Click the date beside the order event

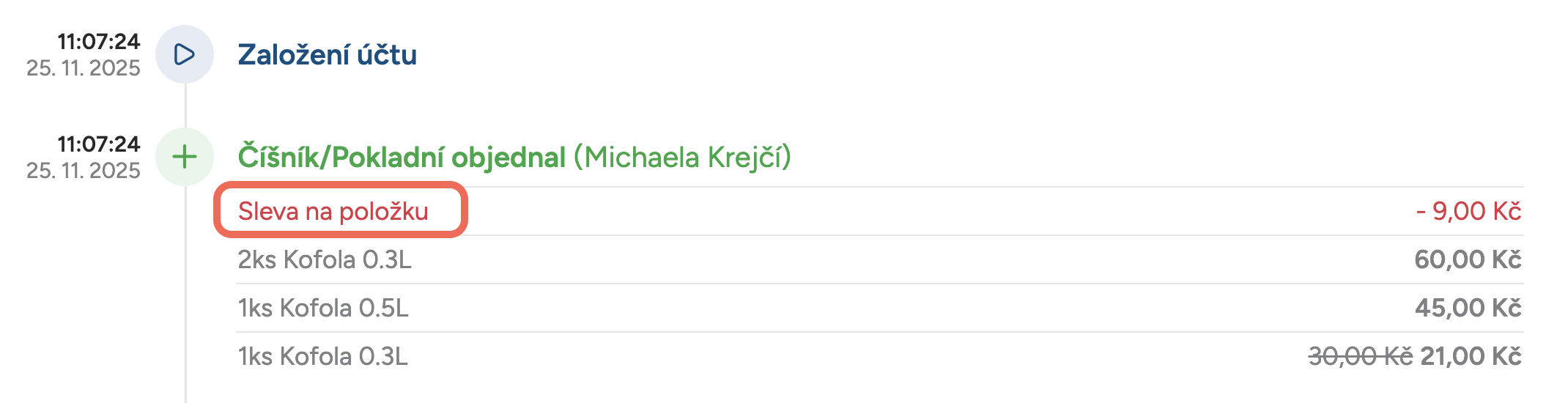tap(84, 171)
